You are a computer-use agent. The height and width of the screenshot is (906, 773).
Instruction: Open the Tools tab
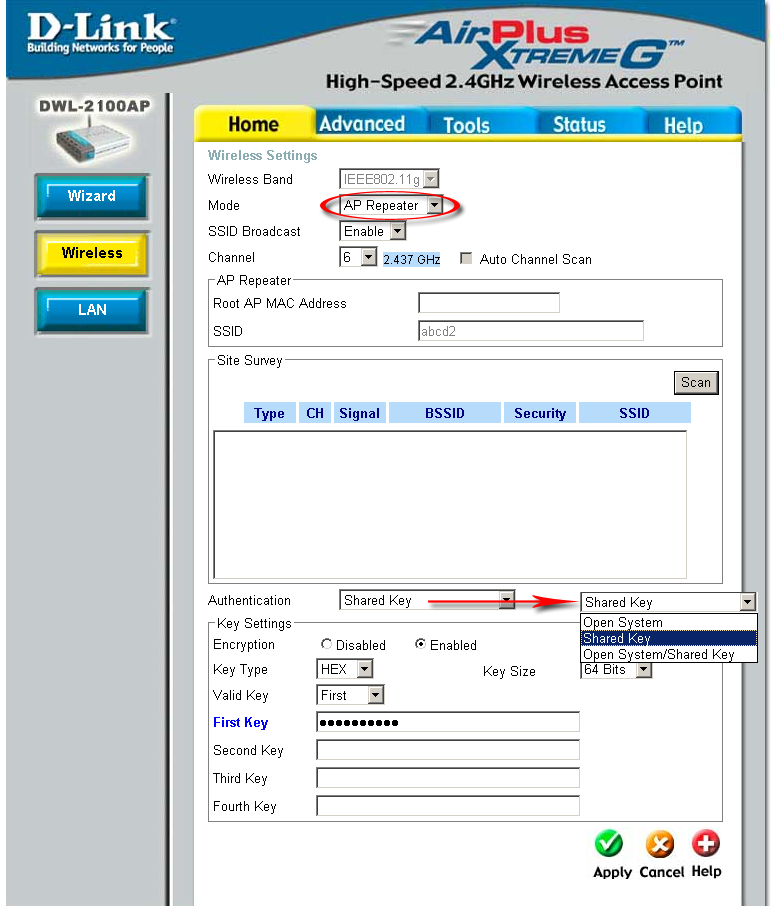[x=466, y=125]
